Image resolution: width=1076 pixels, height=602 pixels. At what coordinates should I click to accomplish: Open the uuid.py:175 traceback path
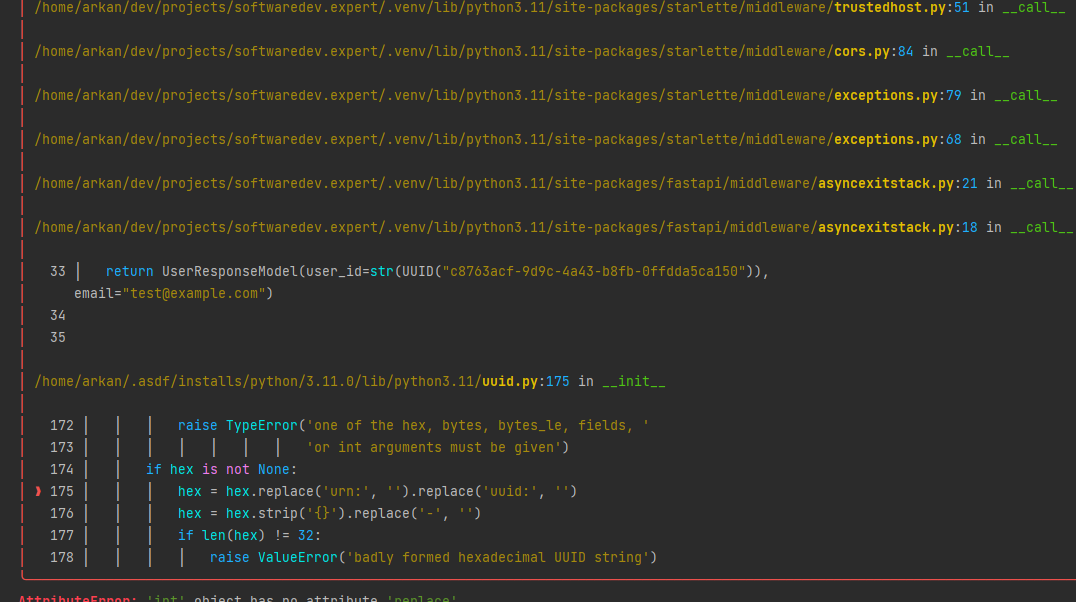302,381
